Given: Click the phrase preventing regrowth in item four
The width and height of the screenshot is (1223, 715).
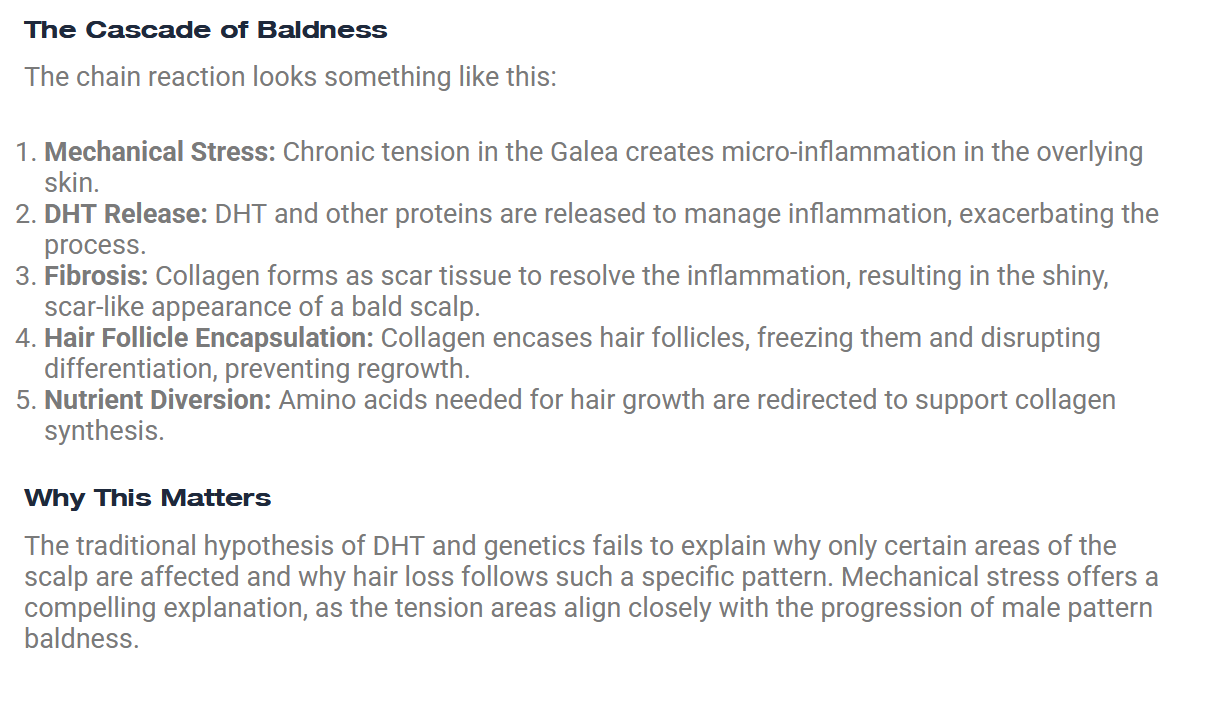Looking at the screenshot, I should (x=347, y=369).
